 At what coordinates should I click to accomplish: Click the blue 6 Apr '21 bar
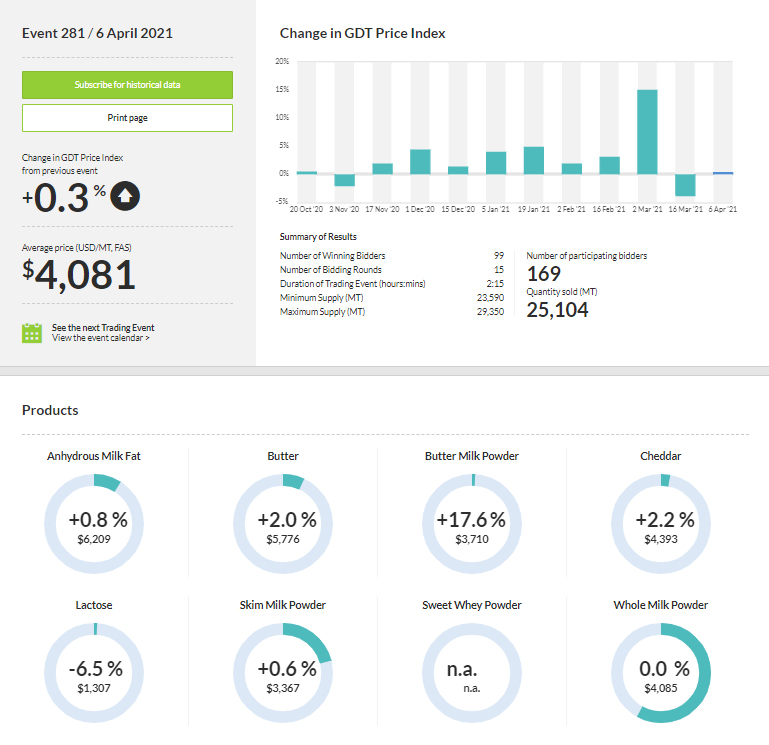point(722,173)
